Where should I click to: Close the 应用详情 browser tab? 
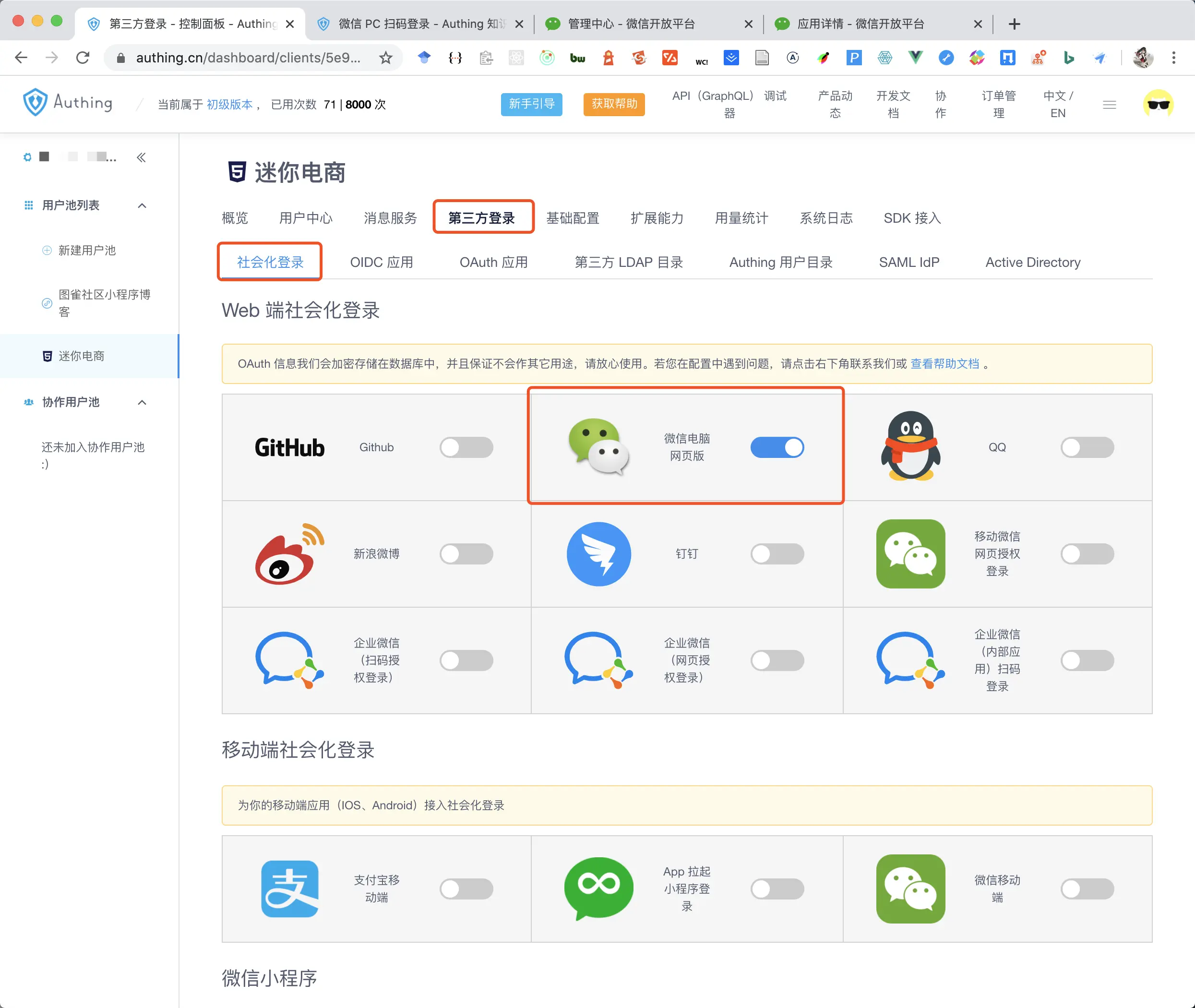978,24
